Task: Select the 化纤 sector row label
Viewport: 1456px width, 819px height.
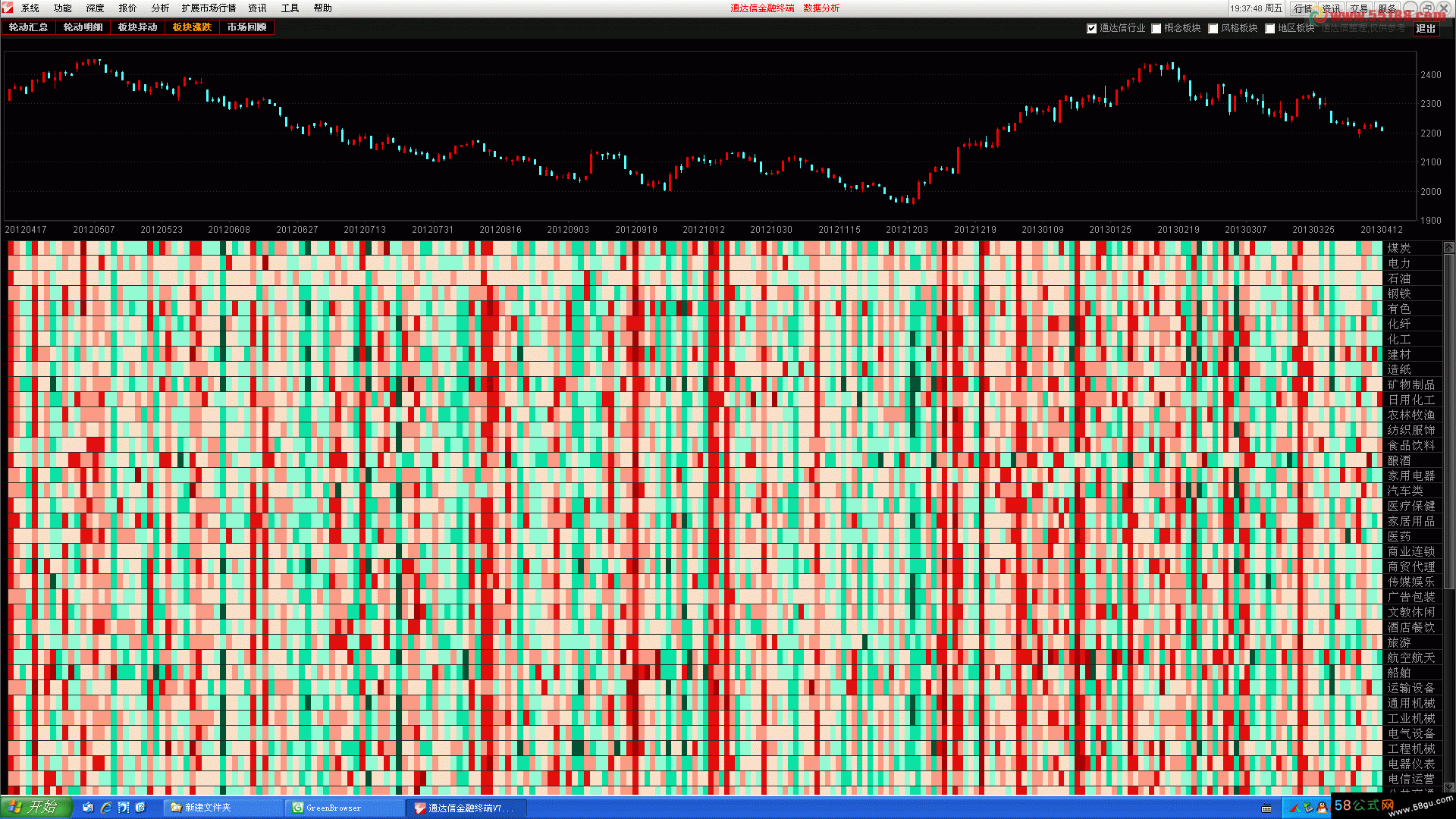Action: (1399, 324)
